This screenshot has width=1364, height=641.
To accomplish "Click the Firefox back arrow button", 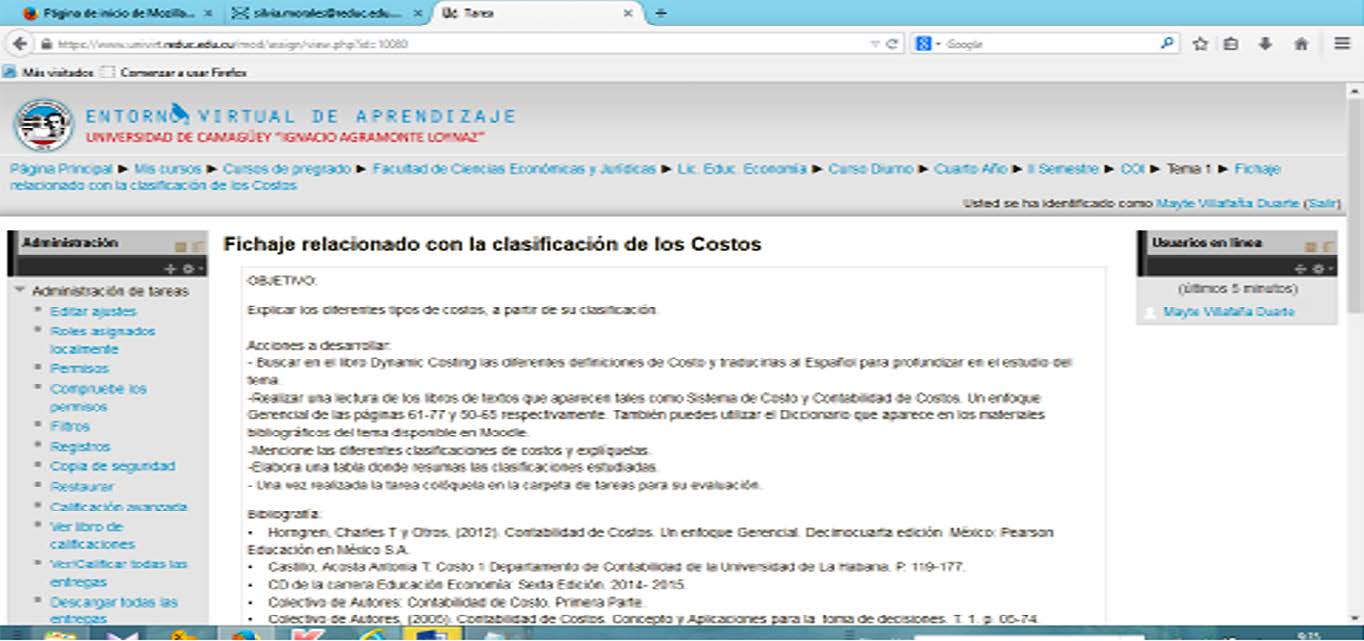I will coord(19,44).
